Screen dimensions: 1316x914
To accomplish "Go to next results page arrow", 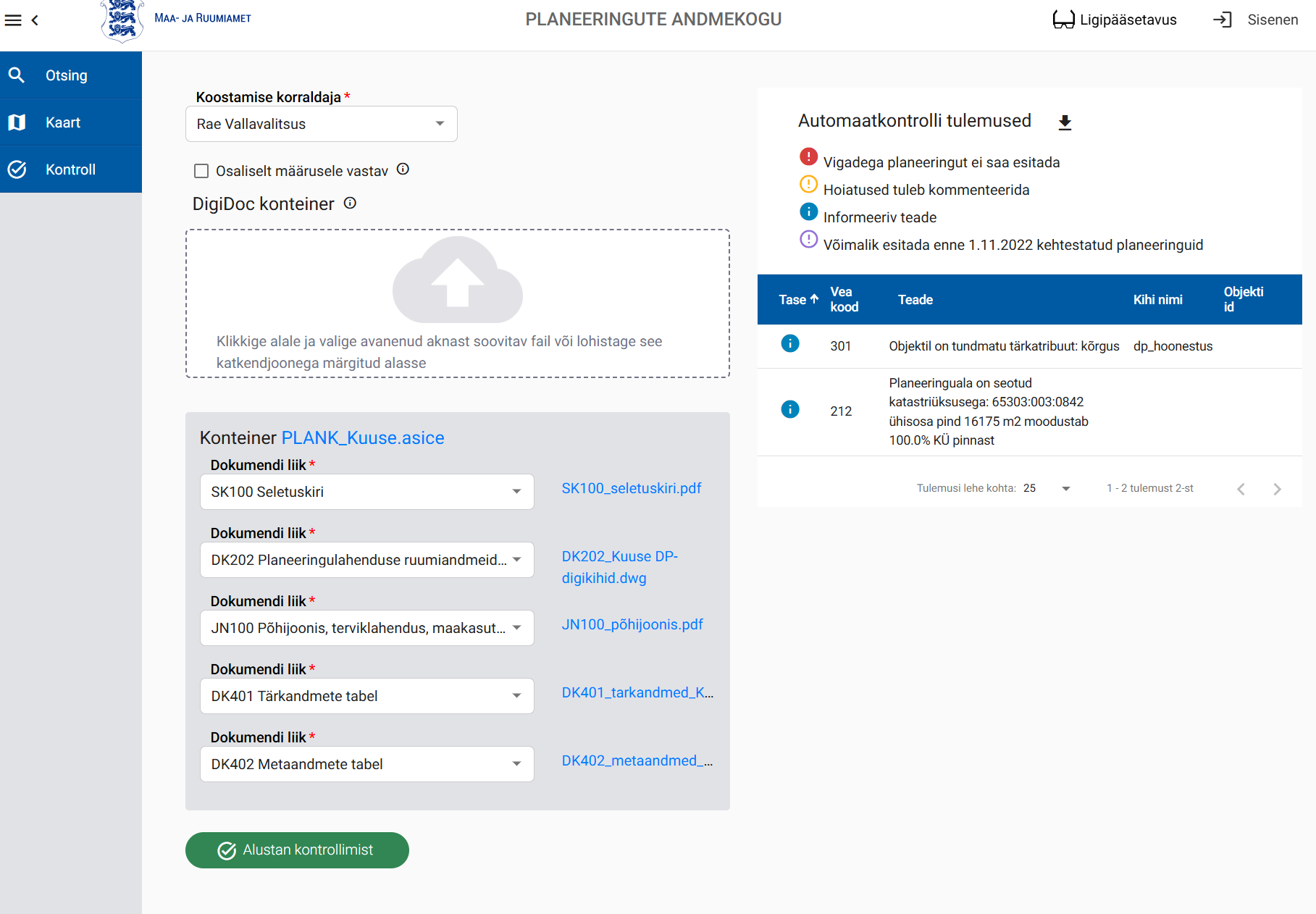I will click(1276, 489).
